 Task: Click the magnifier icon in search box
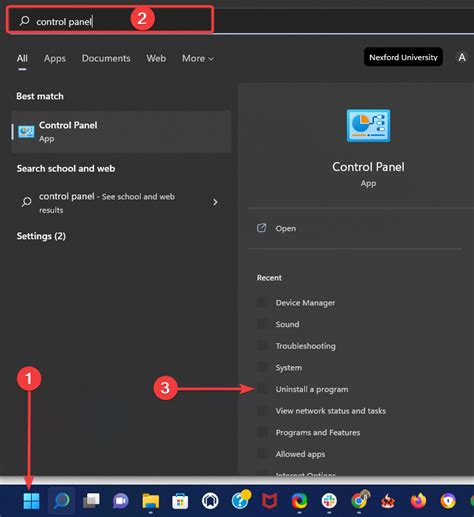pyautogui.click(x=24, y=21)
